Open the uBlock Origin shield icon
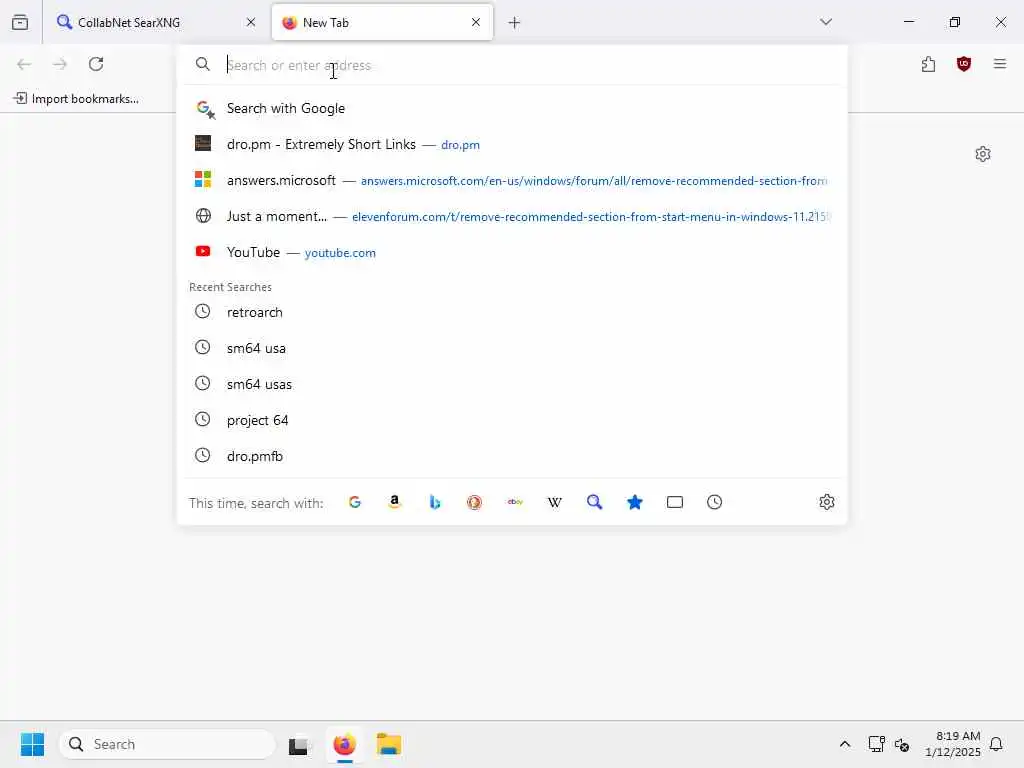The image size is (1024, 768). coord(964,64)
